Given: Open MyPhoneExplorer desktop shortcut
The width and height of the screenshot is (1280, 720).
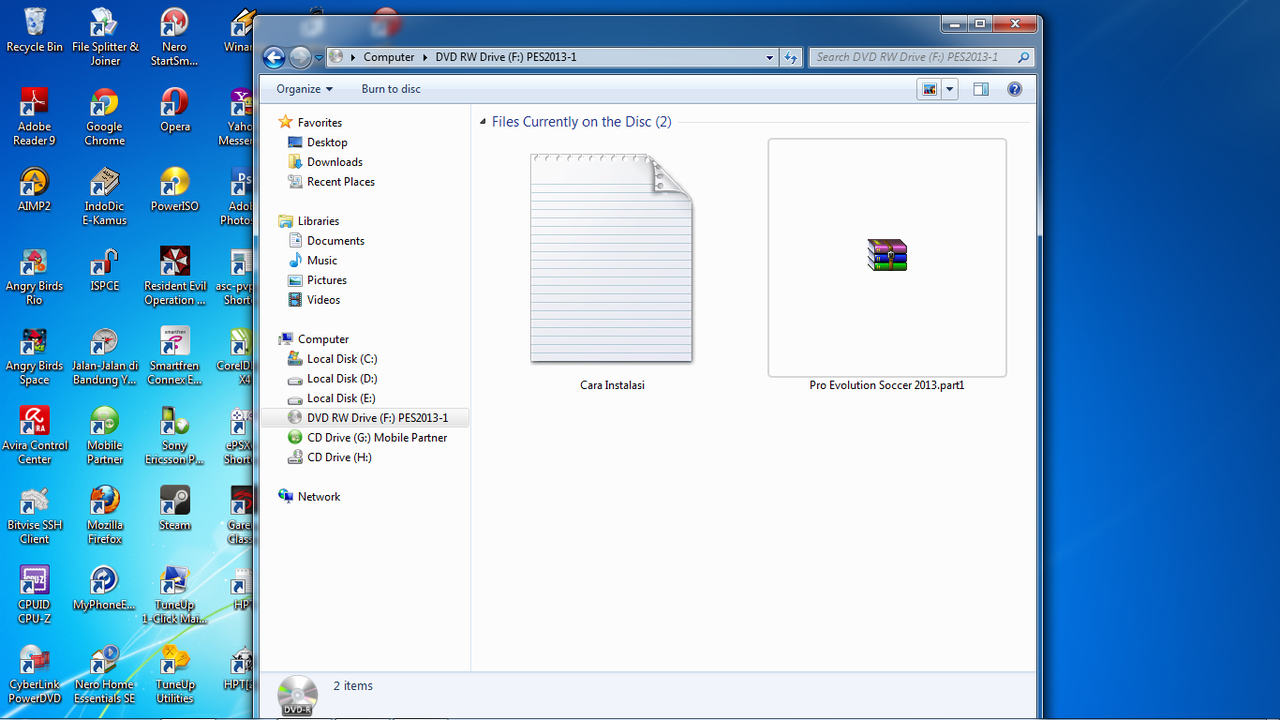Looking at the screenshot, I should [104, 589].
